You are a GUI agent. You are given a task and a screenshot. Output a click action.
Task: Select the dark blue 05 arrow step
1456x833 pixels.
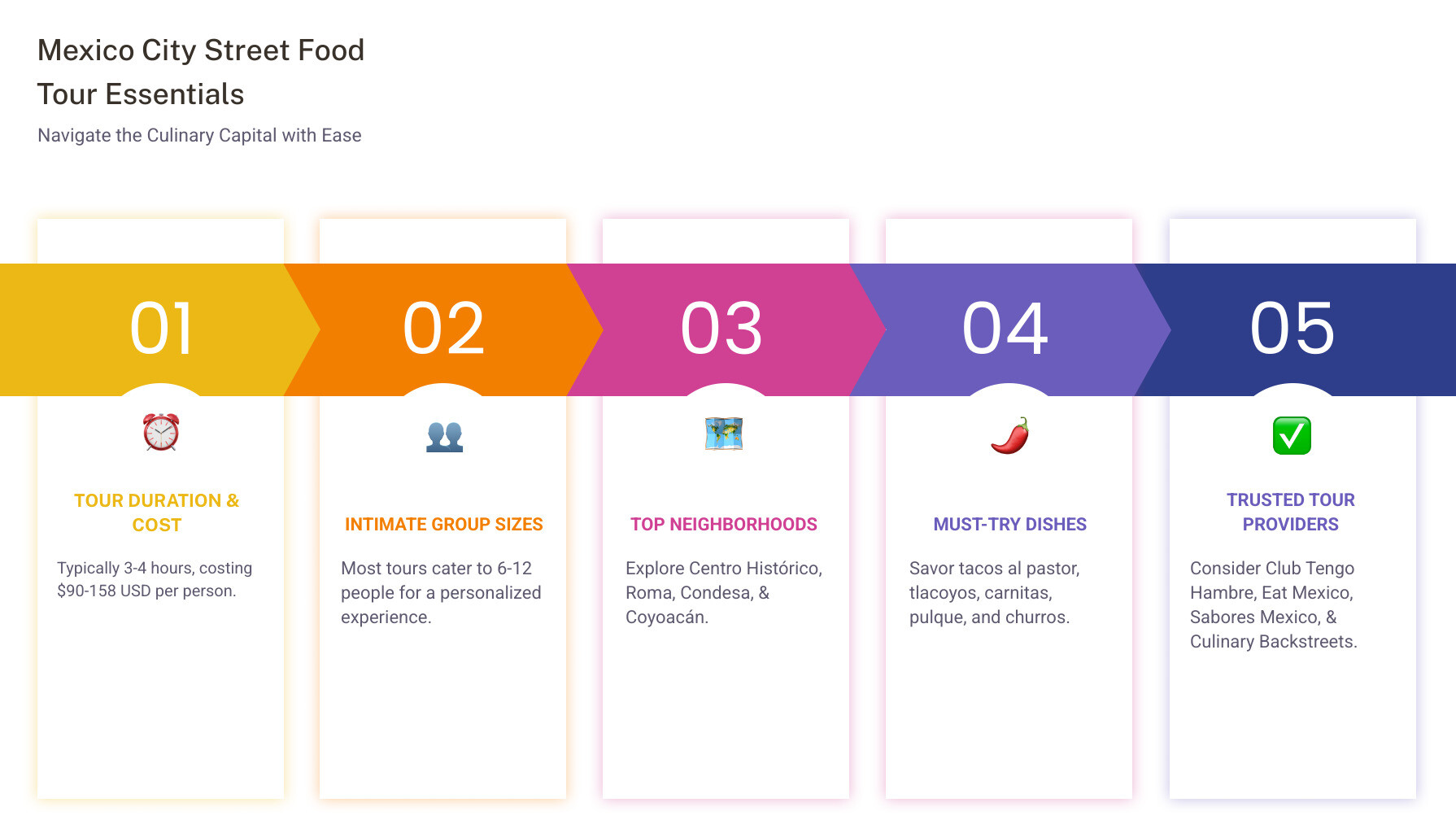[1292, 329]
